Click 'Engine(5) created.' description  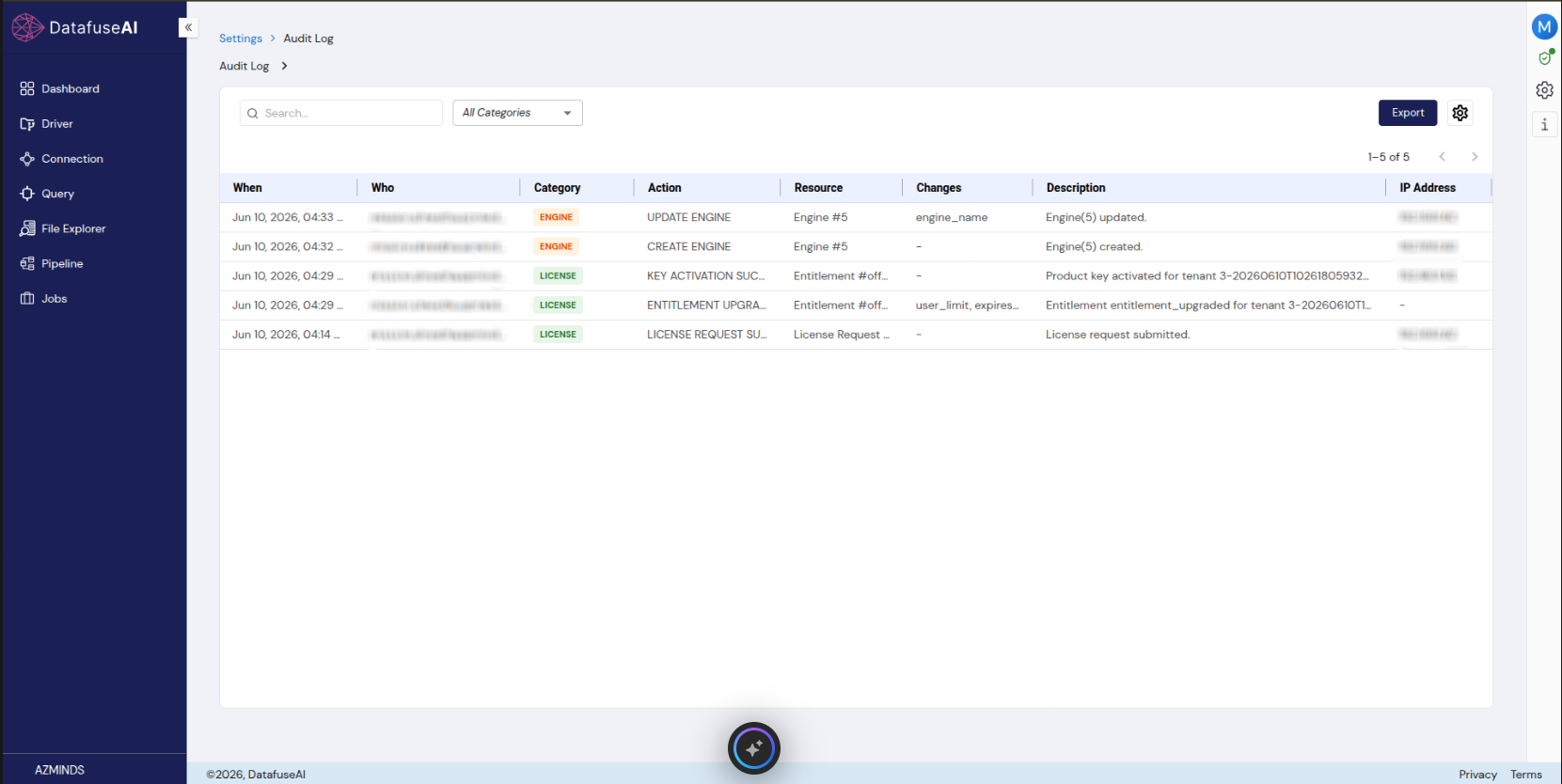[1094, 246]
